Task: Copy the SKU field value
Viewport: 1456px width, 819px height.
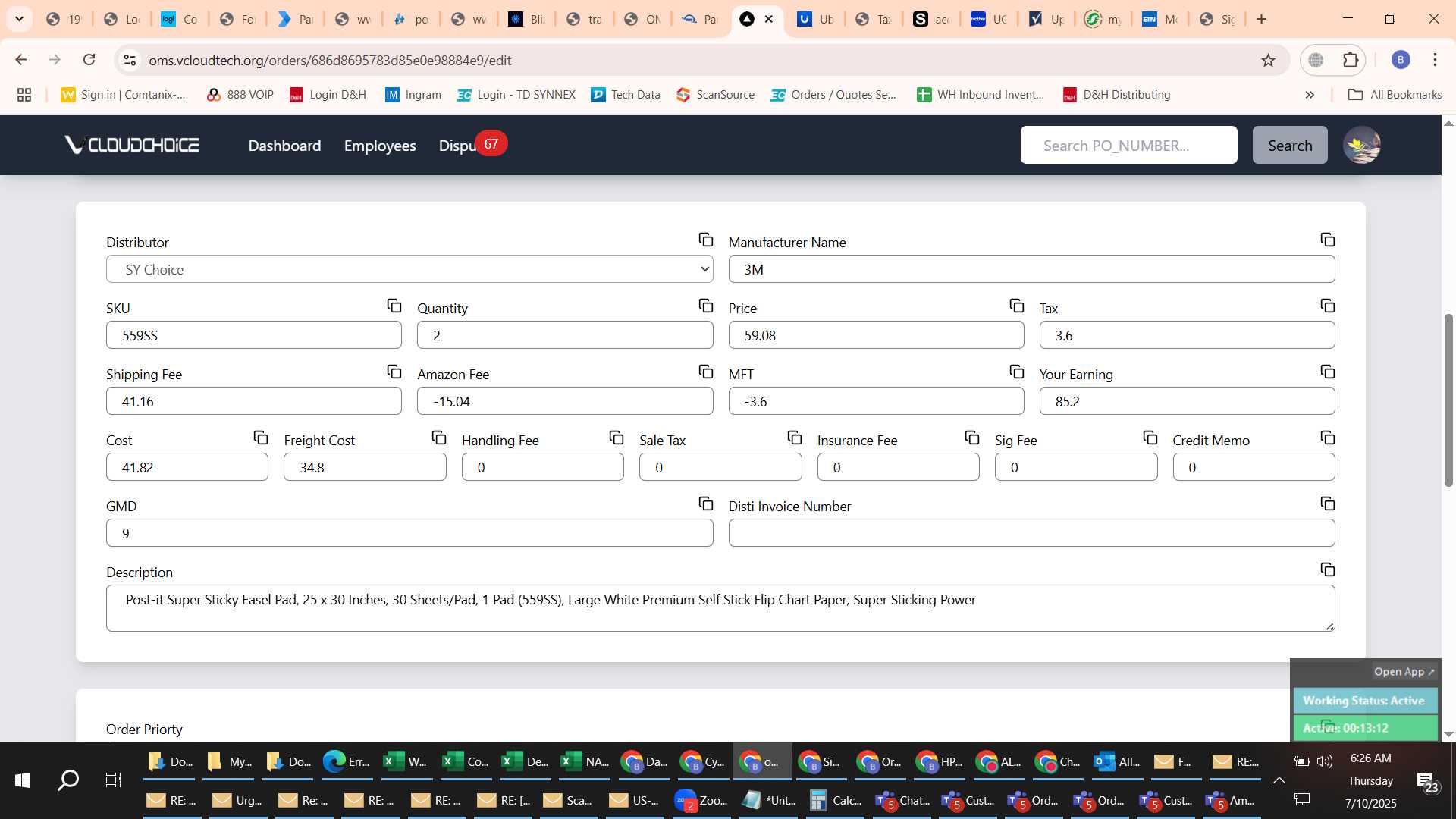Action: [394, 306]
